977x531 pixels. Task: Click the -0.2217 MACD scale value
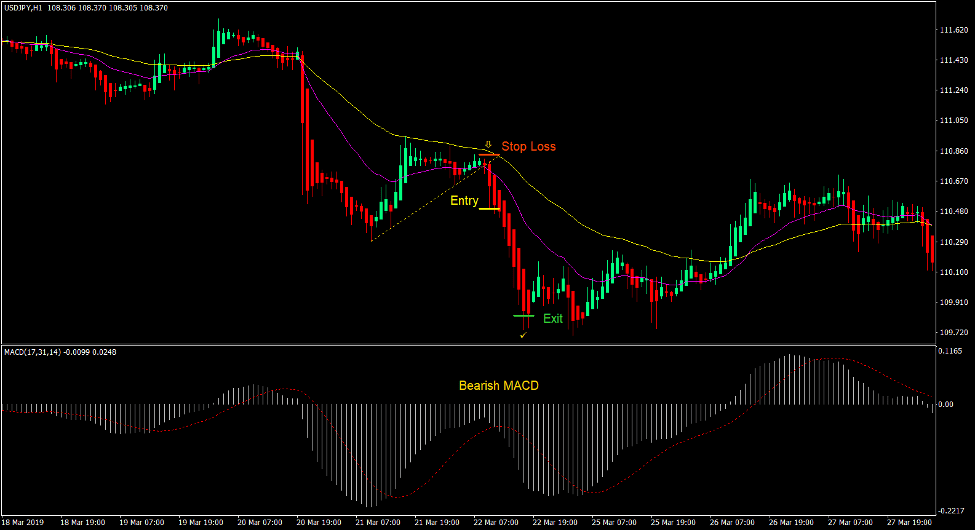[952, 509]
